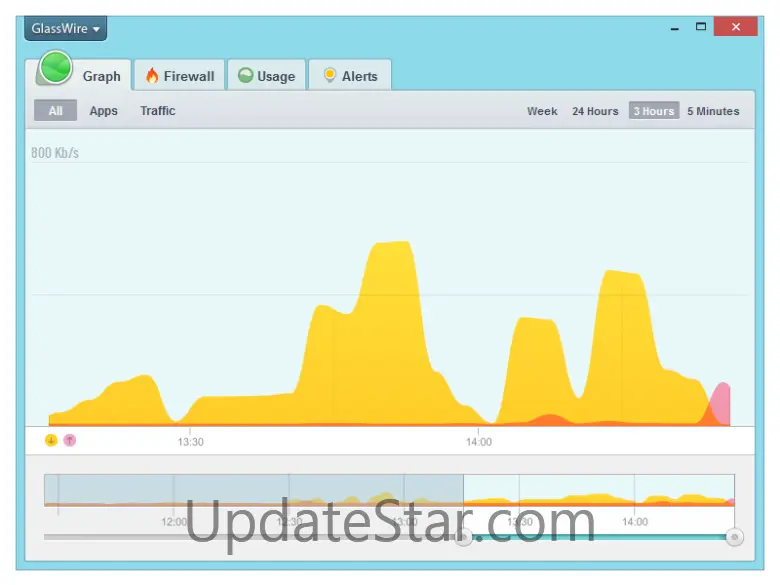
Task: Select the Traffic filter
Action: tap(158, 110)
